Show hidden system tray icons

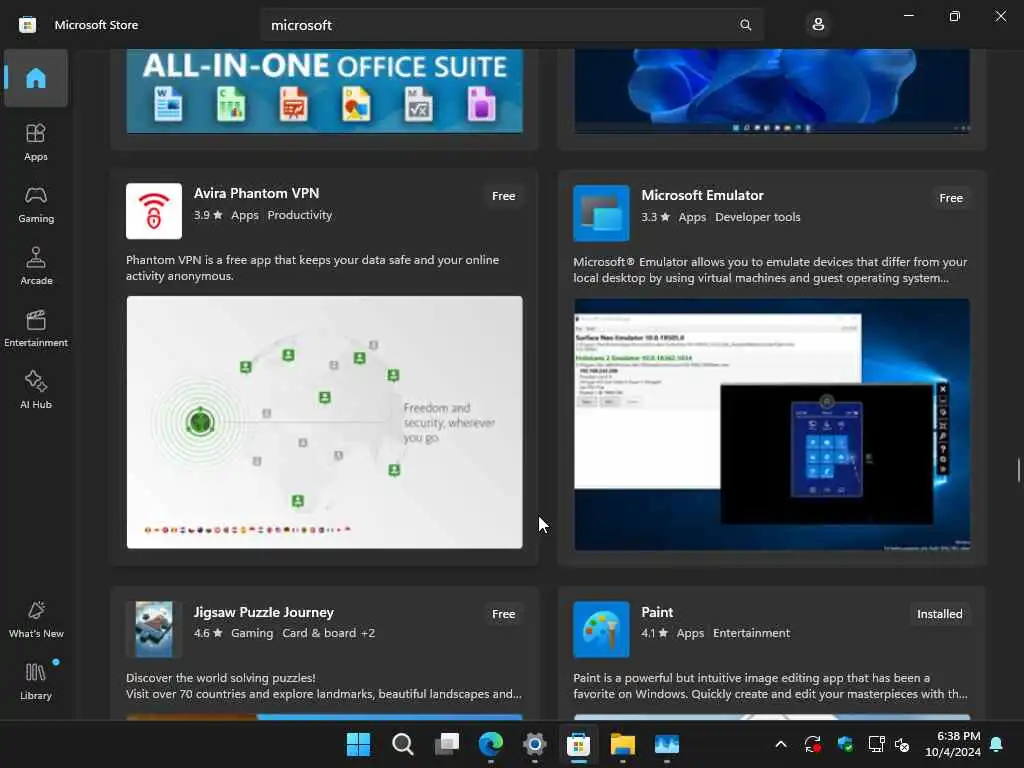(x=780, y=744)
